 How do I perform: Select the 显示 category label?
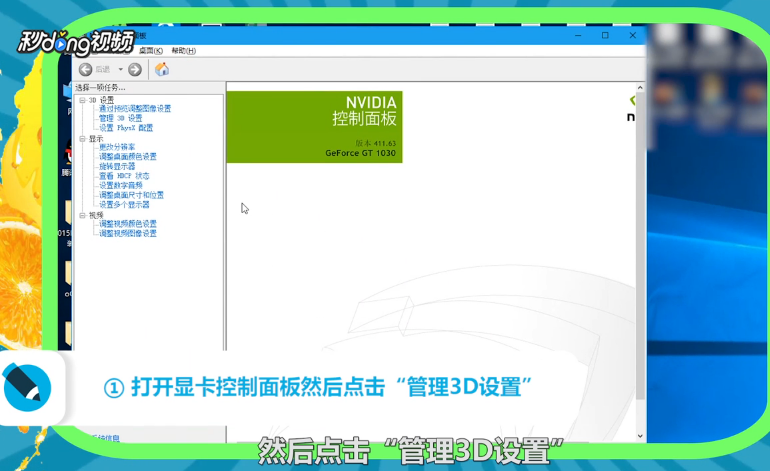[x=96, y=139]
